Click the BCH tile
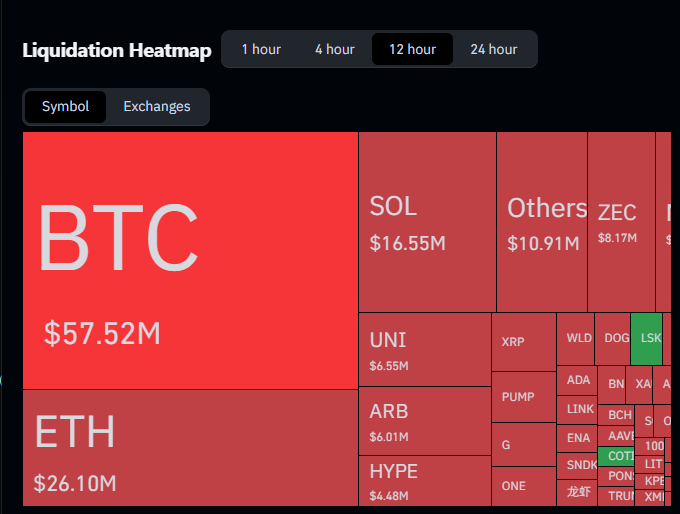Screen dimensions: 680x514 tap(616, 415)
